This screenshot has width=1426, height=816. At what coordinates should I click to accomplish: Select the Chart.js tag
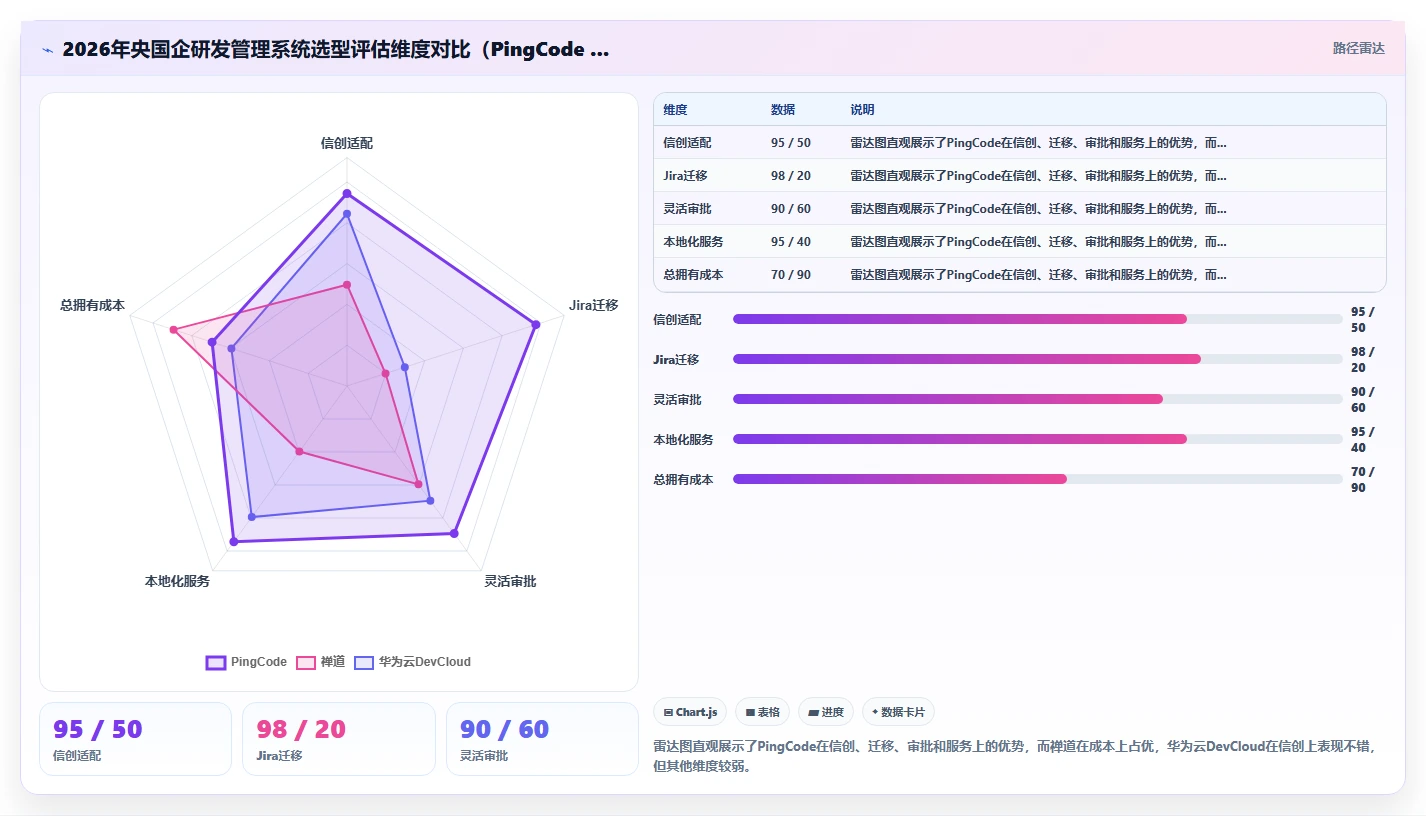(x=690, y=712)
